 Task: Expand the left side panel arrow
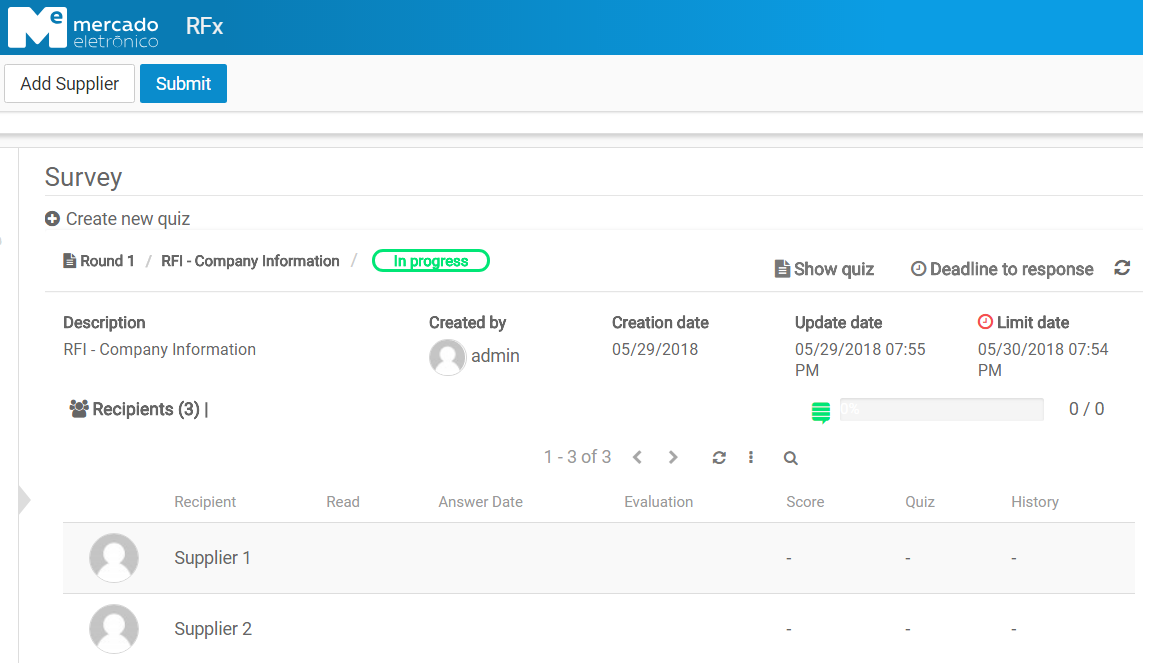(24, 500)
